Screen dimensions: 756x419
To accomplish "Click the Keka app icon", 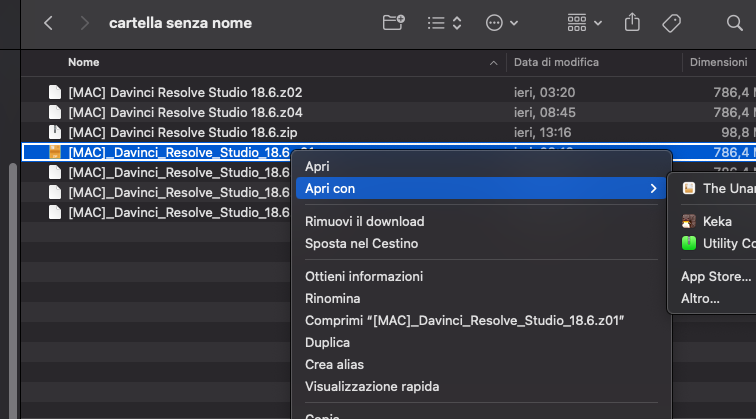I will (x=689, y=221).
